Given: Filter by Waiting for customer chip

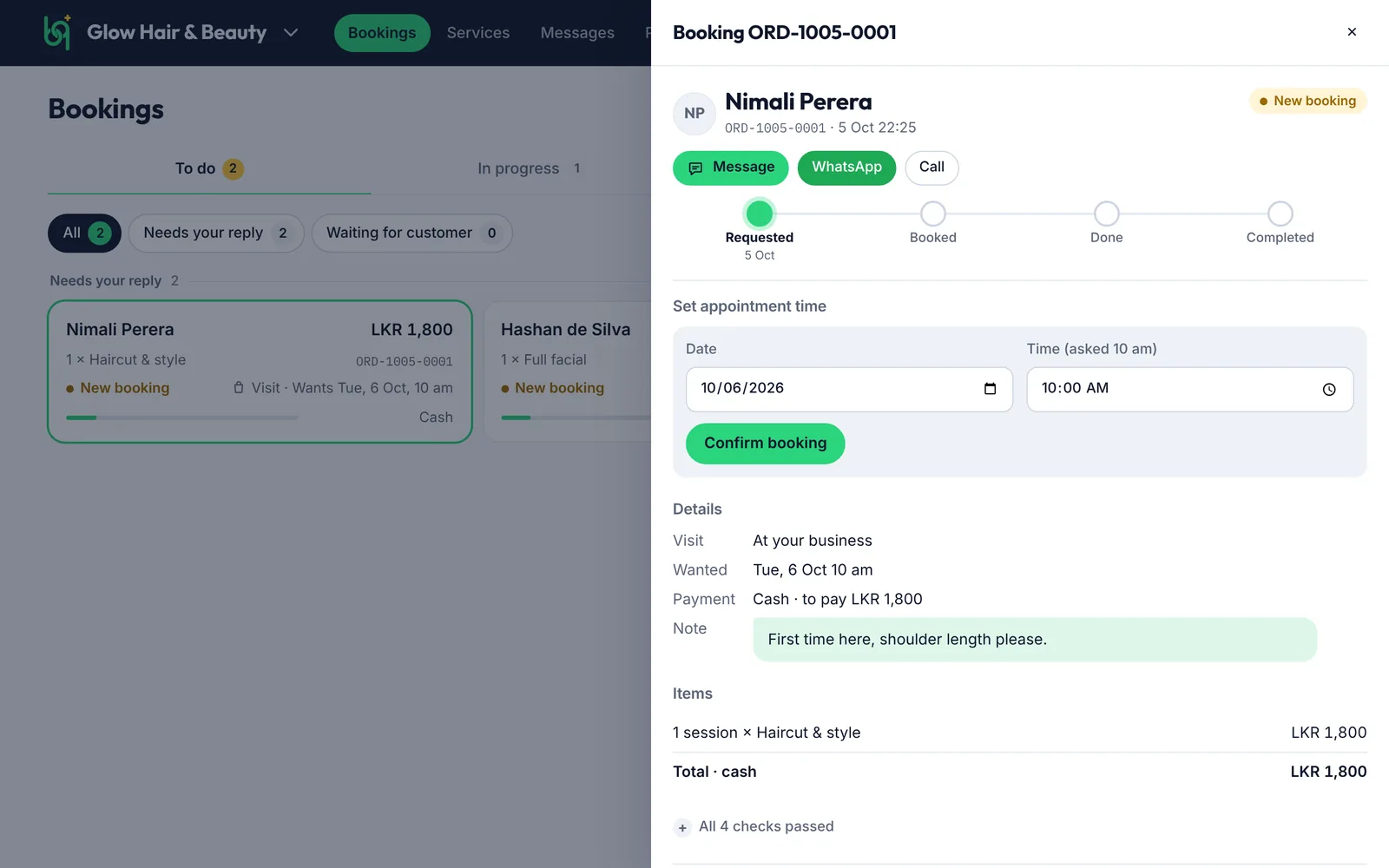Looking at the screenshot, I should pos(412,233).
